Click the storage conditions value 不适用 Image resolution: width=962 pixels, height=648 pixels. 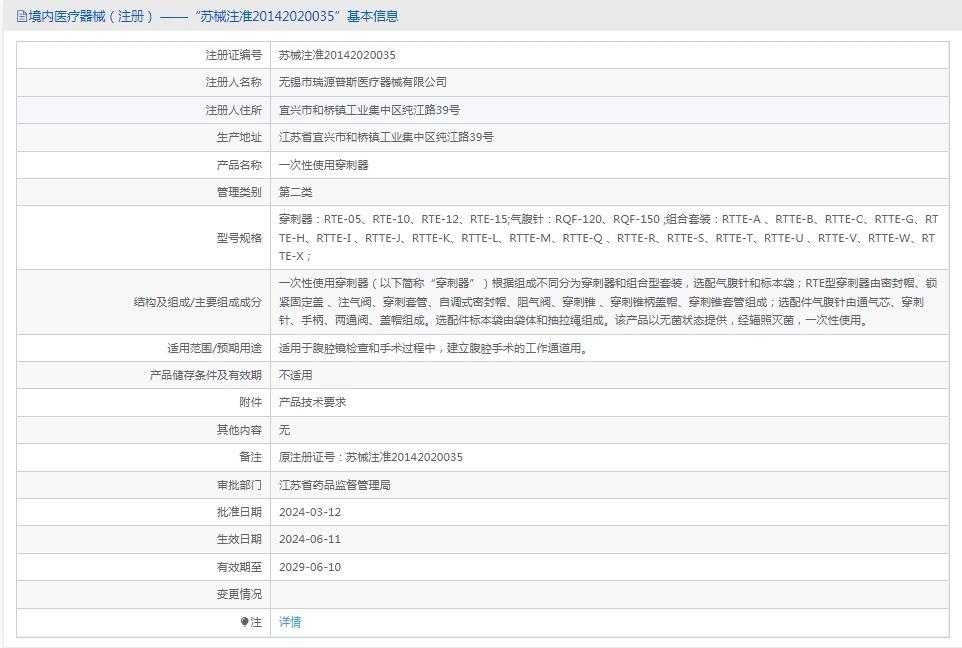tap(295, 375)
